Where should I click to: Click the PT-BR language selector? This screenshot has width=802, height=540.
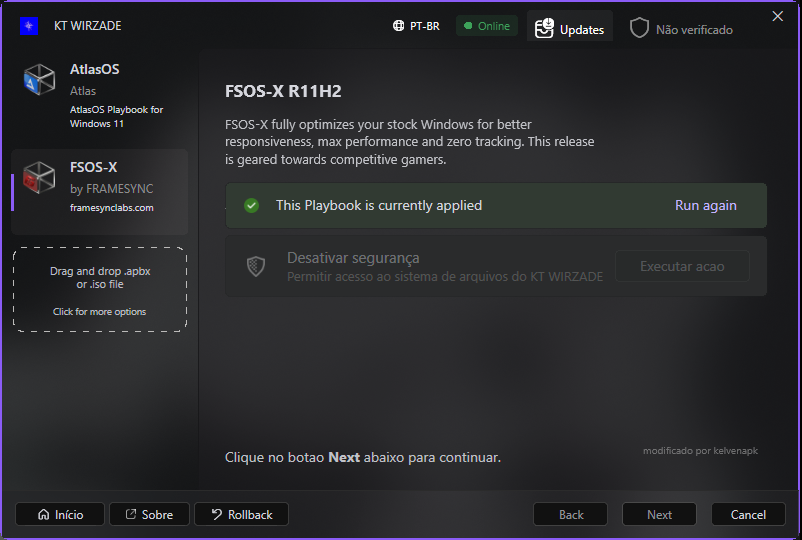pyautogui.click(x=416, y=26)
